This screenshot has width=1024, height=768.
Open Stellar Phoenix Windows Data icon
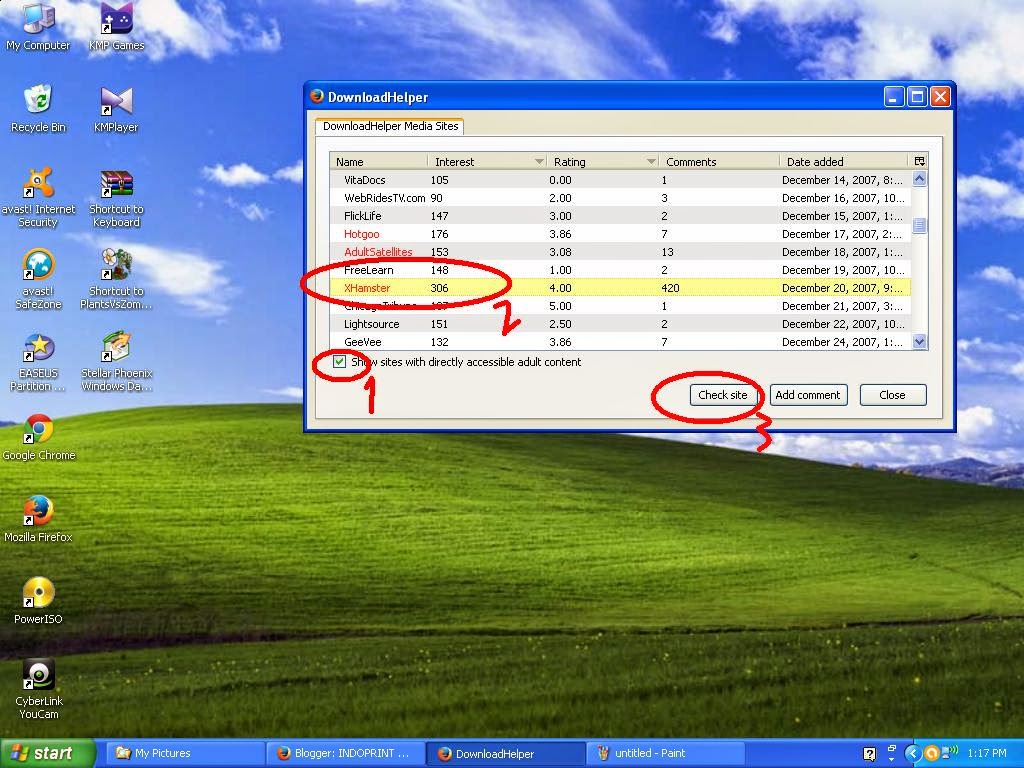pyautogui.click(x=116, y=362)
